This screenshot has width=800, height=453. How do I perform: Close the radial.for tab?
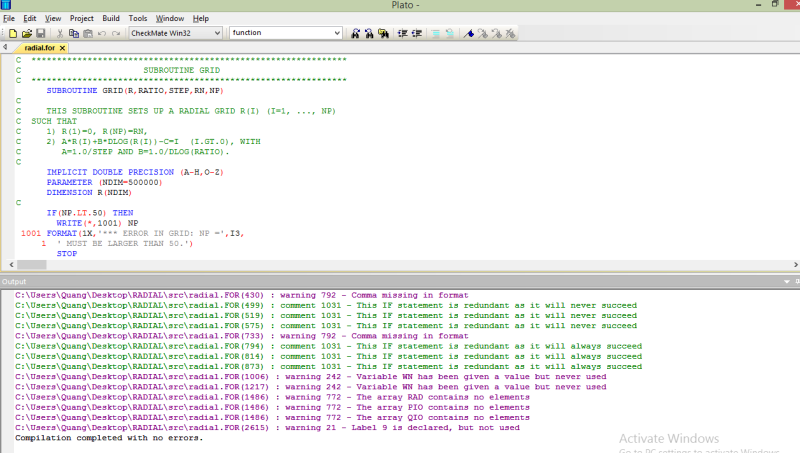point(62,48)
